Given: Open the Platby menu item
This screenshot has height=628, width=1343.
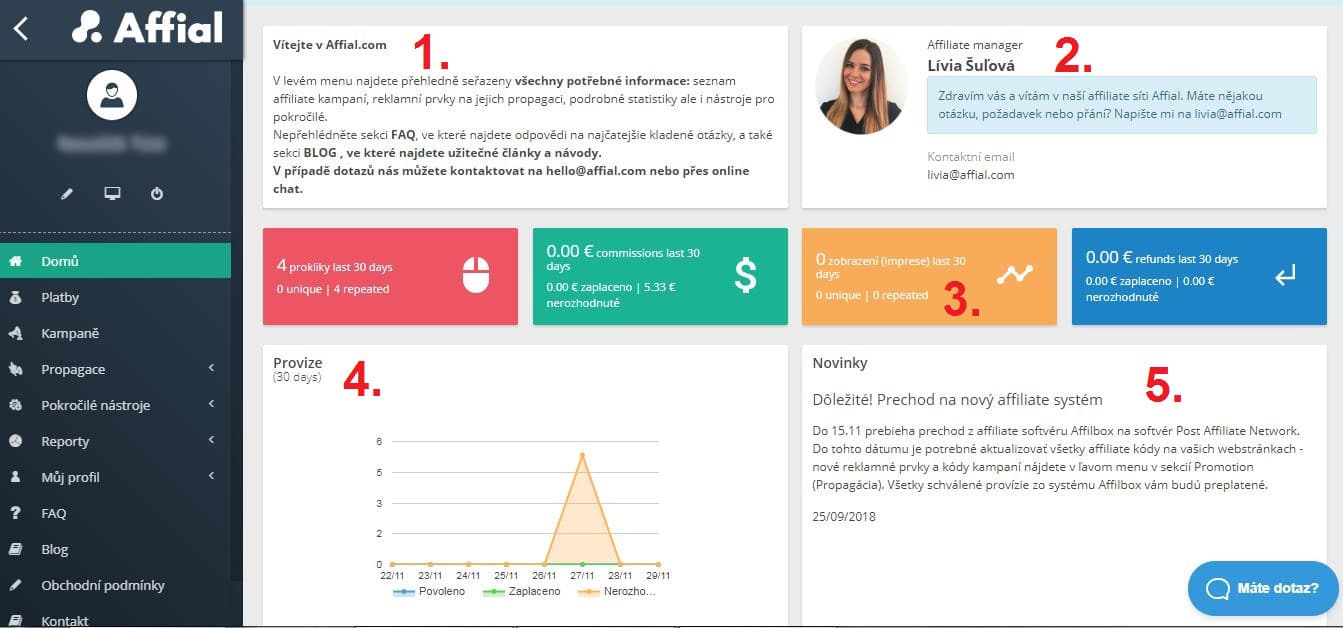Looking at the screenshot, I should pyautogui.click(x=115, y=297).
